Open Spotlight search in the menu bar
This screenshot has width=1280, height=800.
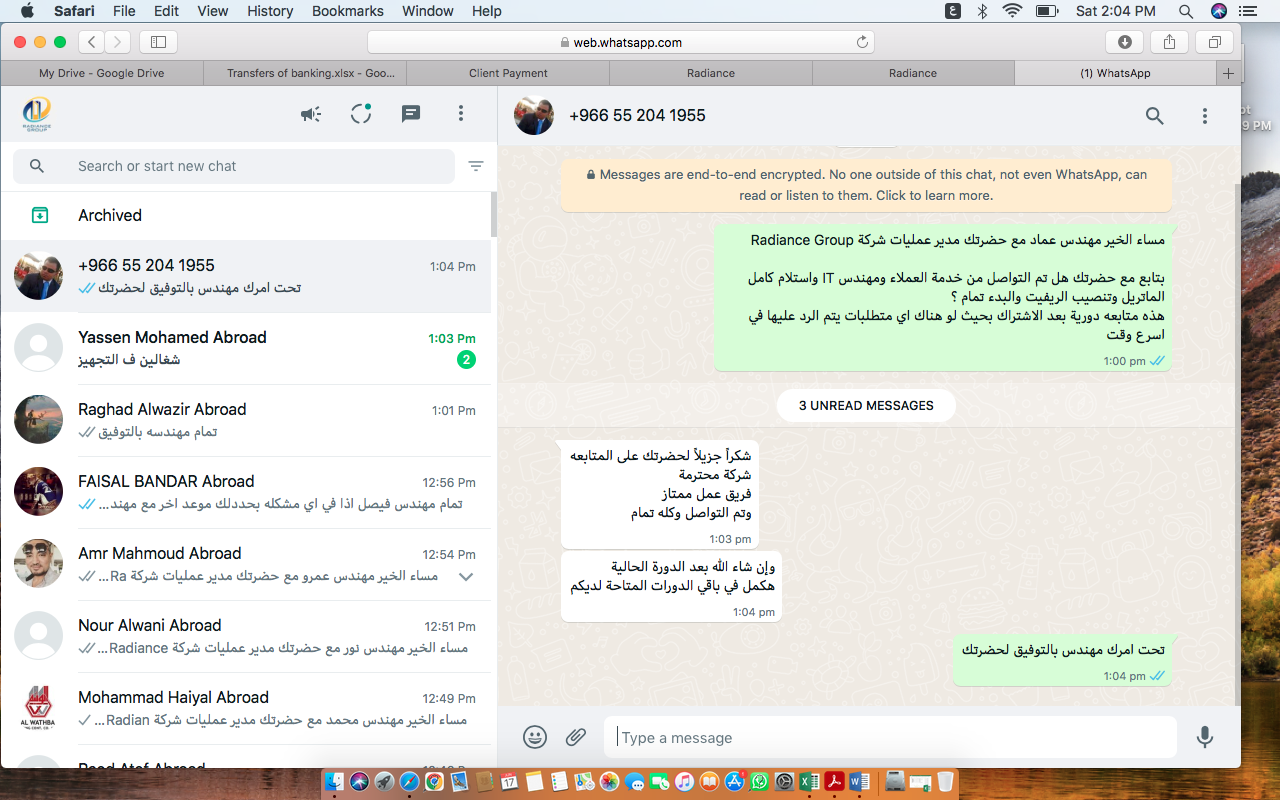pyautogui.click(x=1186, y=11)
